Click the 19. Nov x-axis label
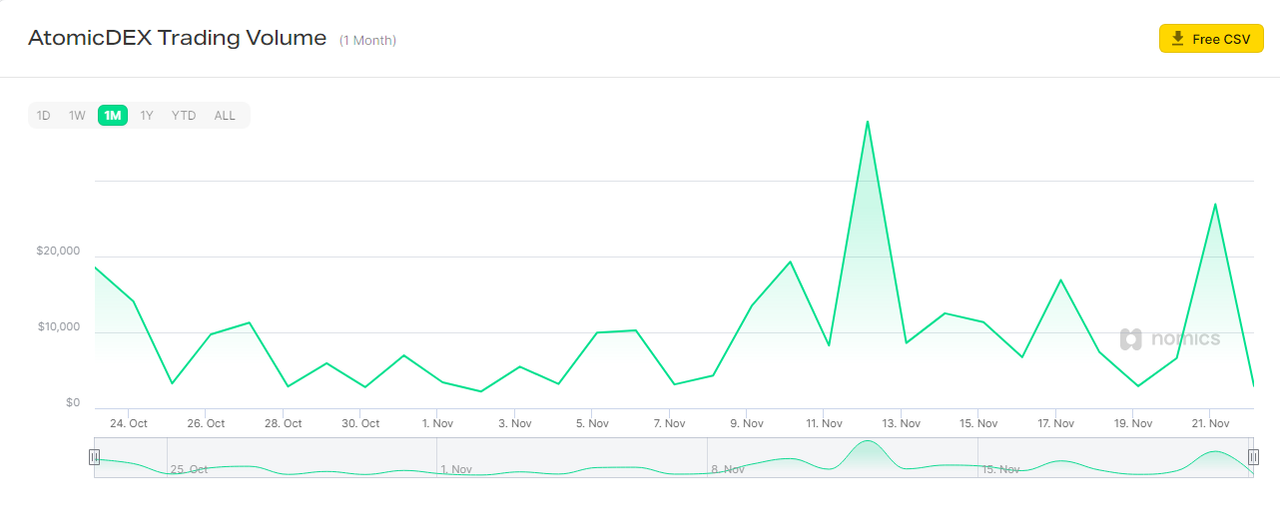 1133,423
